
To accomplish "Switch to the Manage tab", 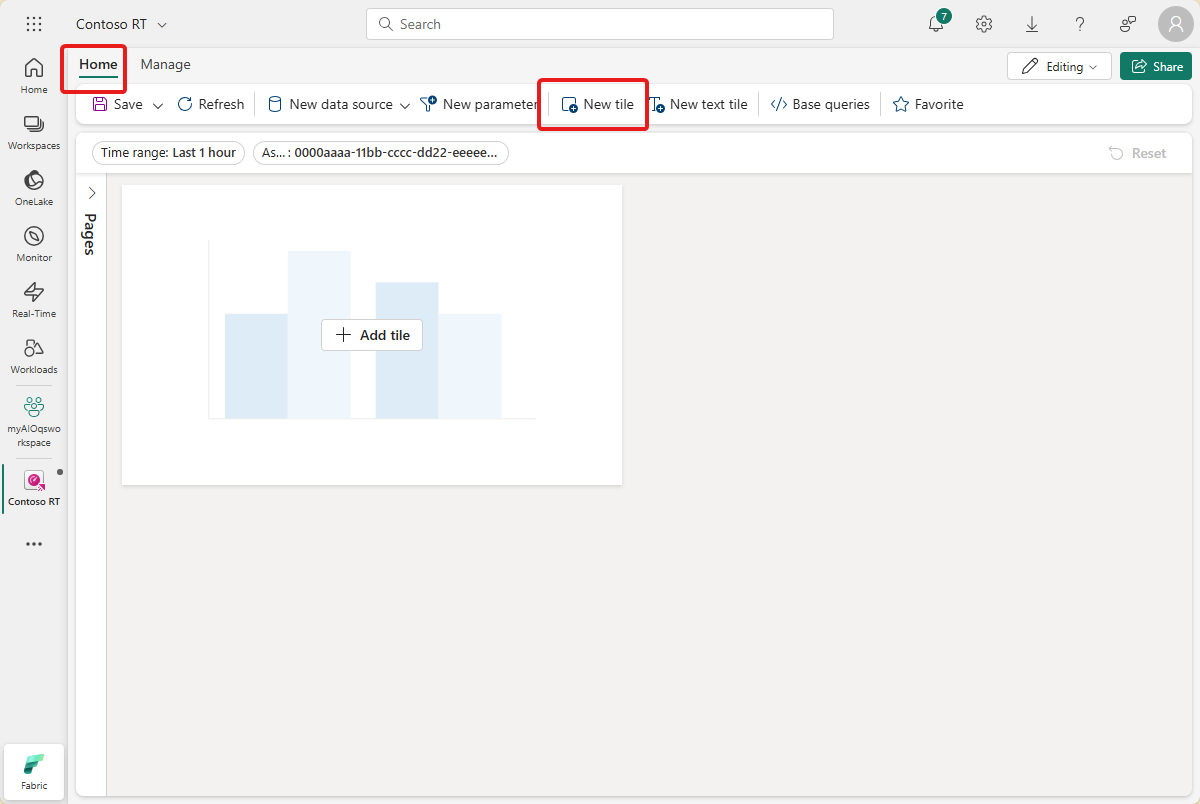I will pos(165,64).
